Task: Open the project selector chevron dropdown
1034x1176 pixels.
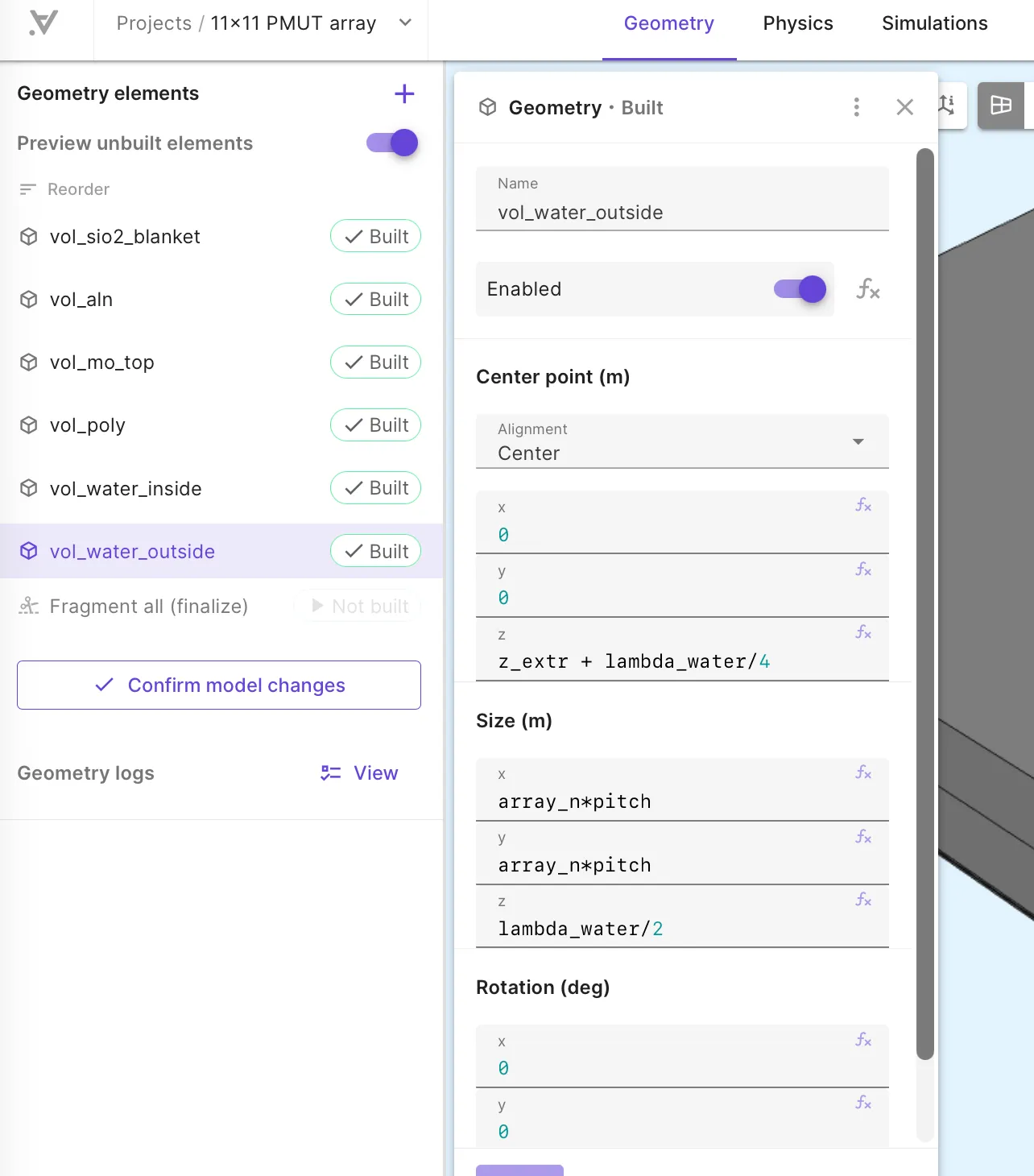Action: pos(405,23)
